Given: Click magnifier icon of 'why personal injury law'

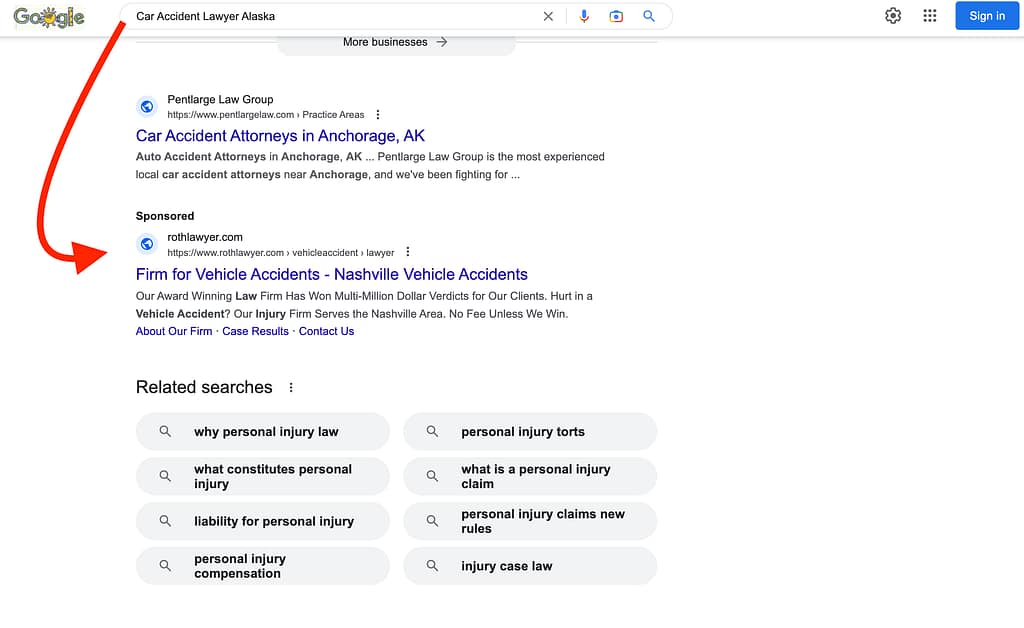Looking at the screenshot, I should click(x=165, y=432).
